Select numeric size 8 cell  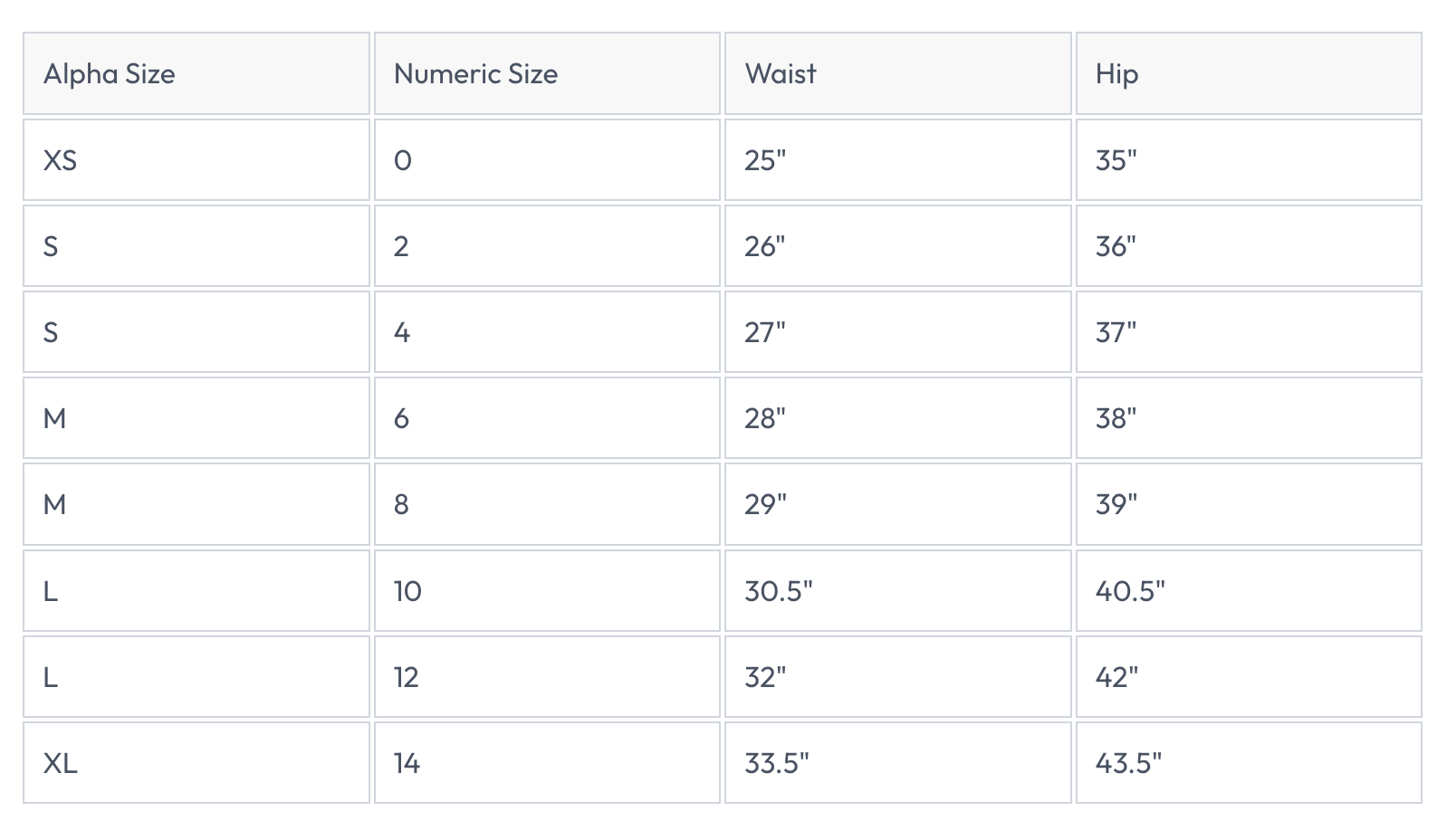point(401,504)
